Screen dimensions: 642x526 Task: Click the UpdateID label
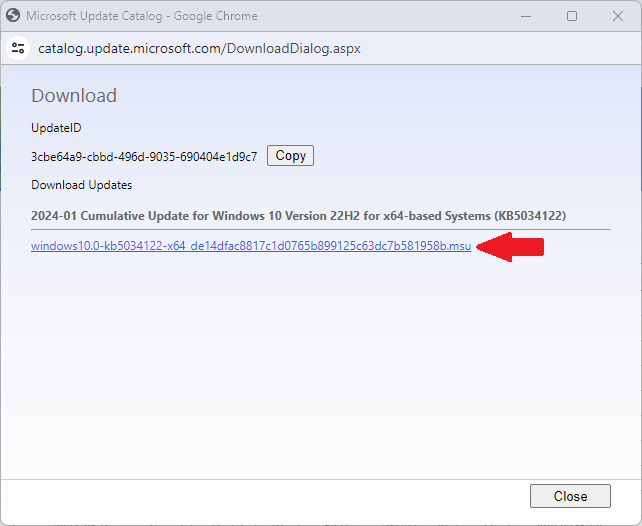tap(56, 128)
